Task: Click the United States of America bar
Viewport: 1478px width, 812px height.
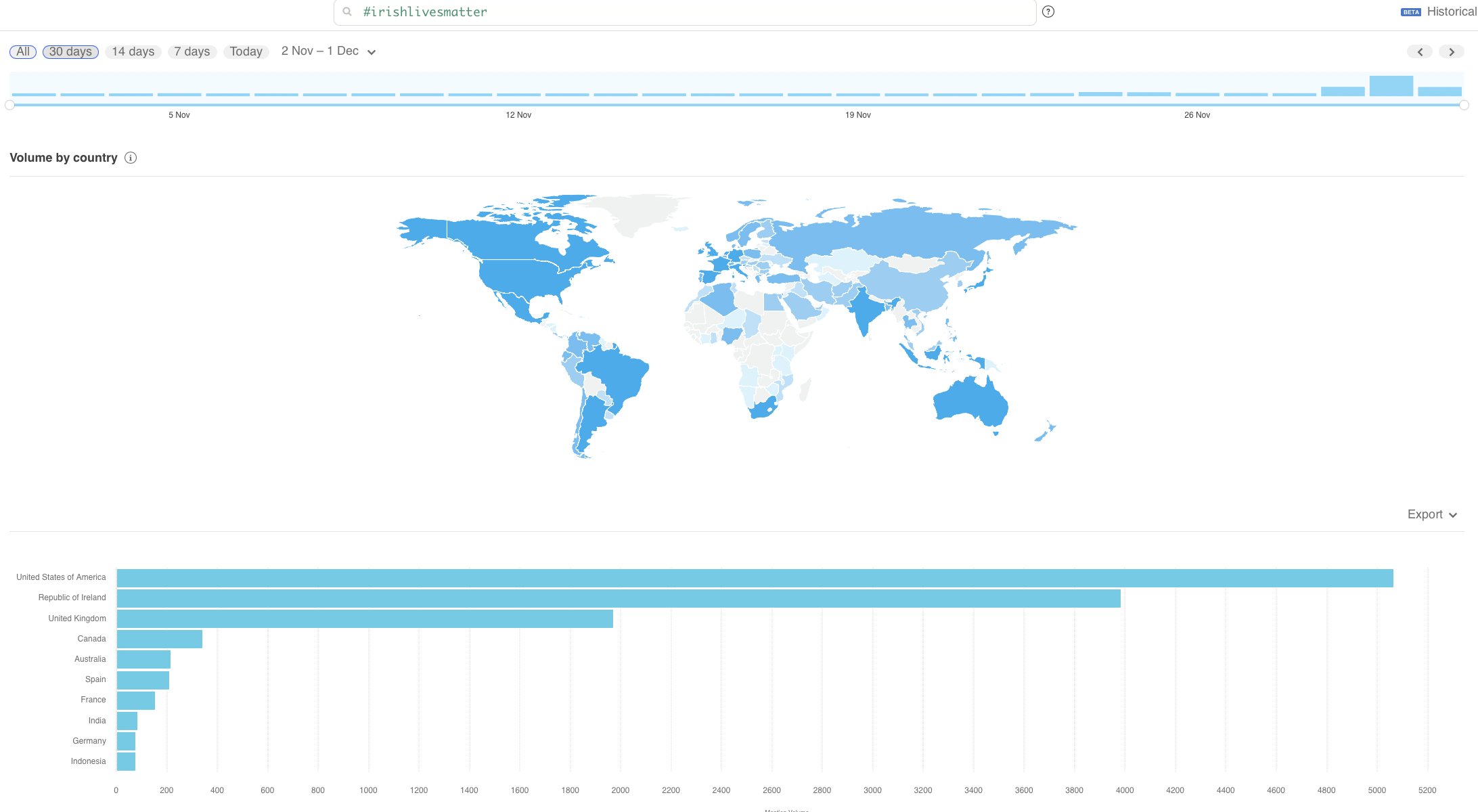Action: [x=755, y=578]
